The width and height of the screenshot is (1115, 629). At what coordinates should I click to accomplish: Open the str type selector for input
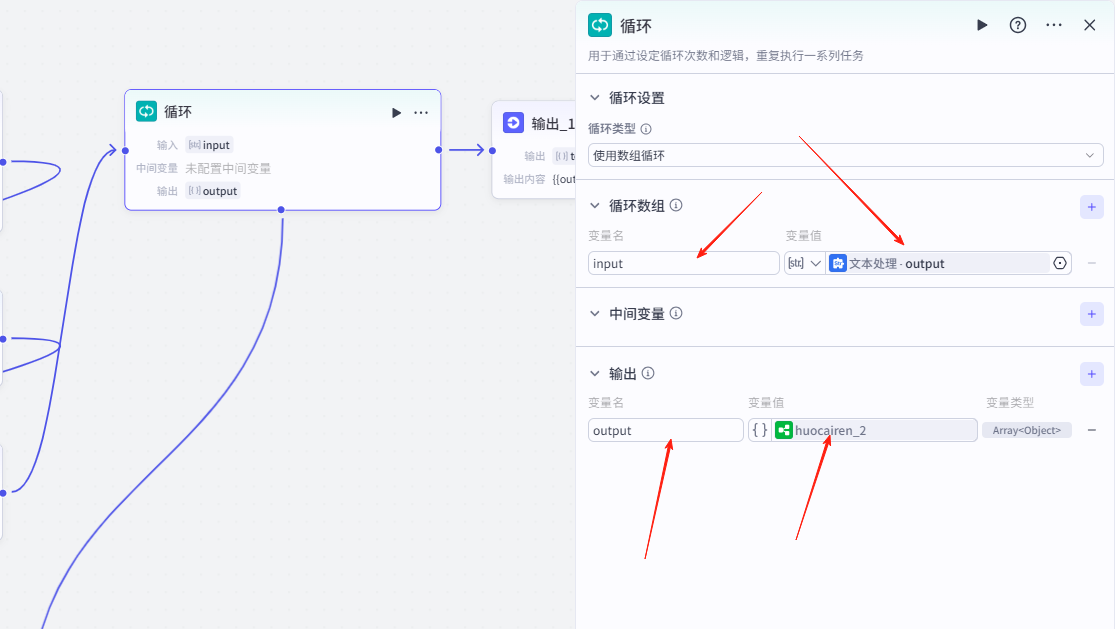805,263
